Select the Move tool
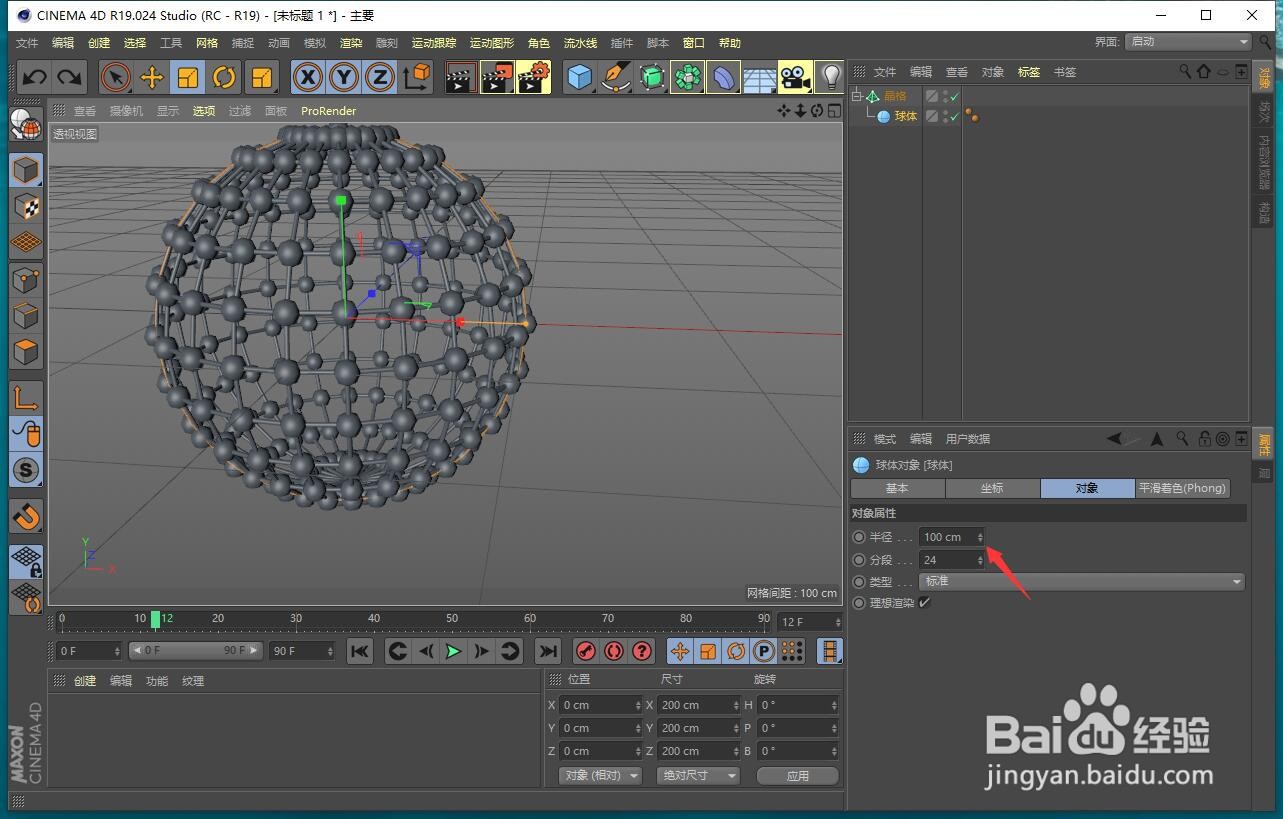This screenshot has width=1283, height=819. [x=152, y=77]
